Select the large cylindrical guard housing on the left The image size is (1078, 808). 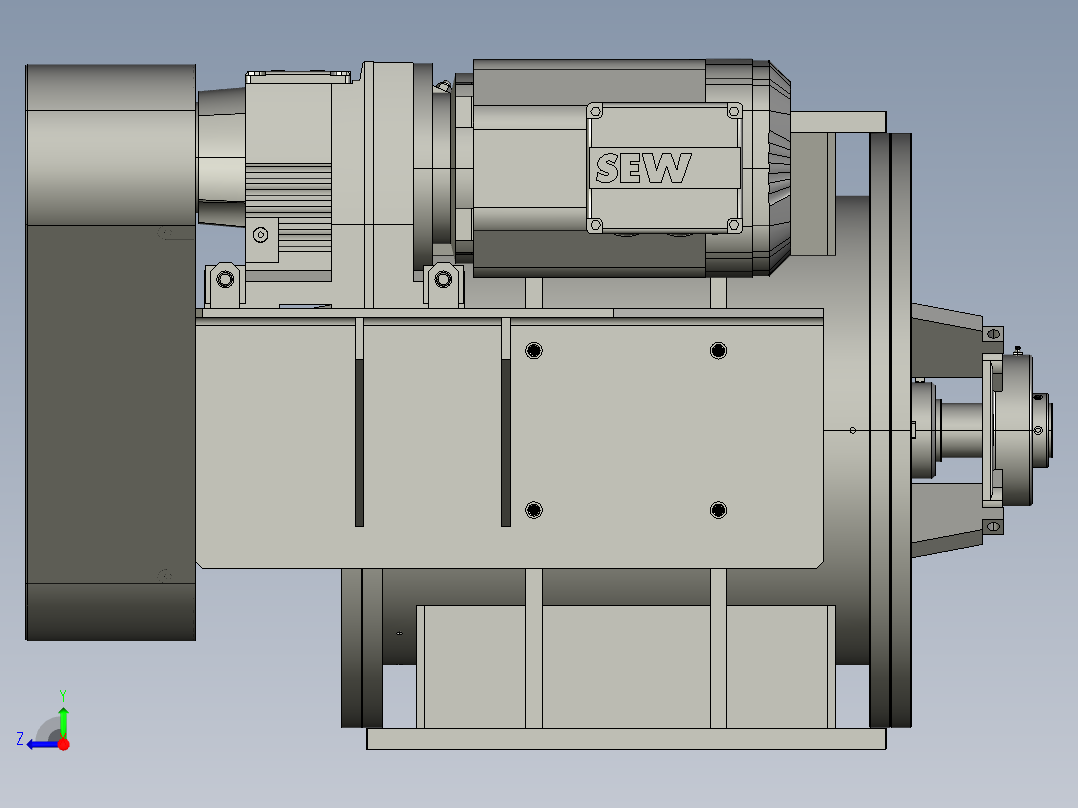tap(111, 352)
